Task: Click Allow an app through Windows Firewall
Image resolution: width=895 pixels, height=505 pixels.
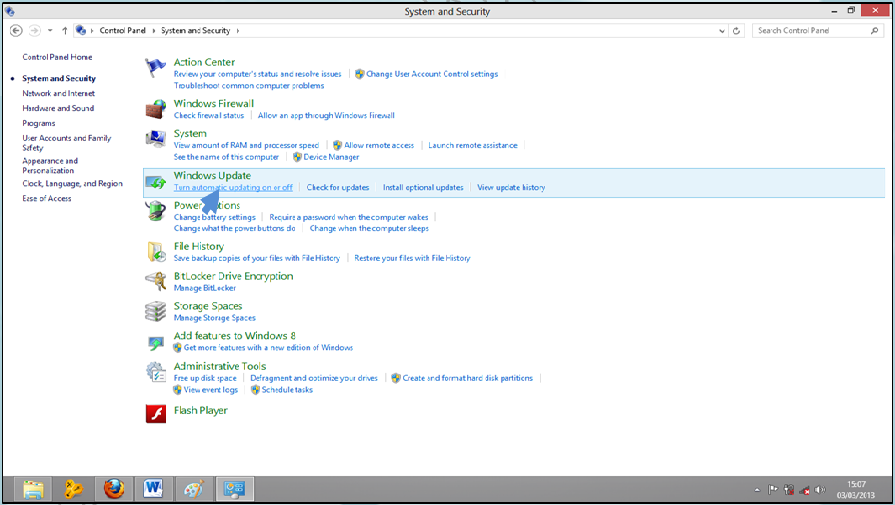Action: (x=326, y=115)
